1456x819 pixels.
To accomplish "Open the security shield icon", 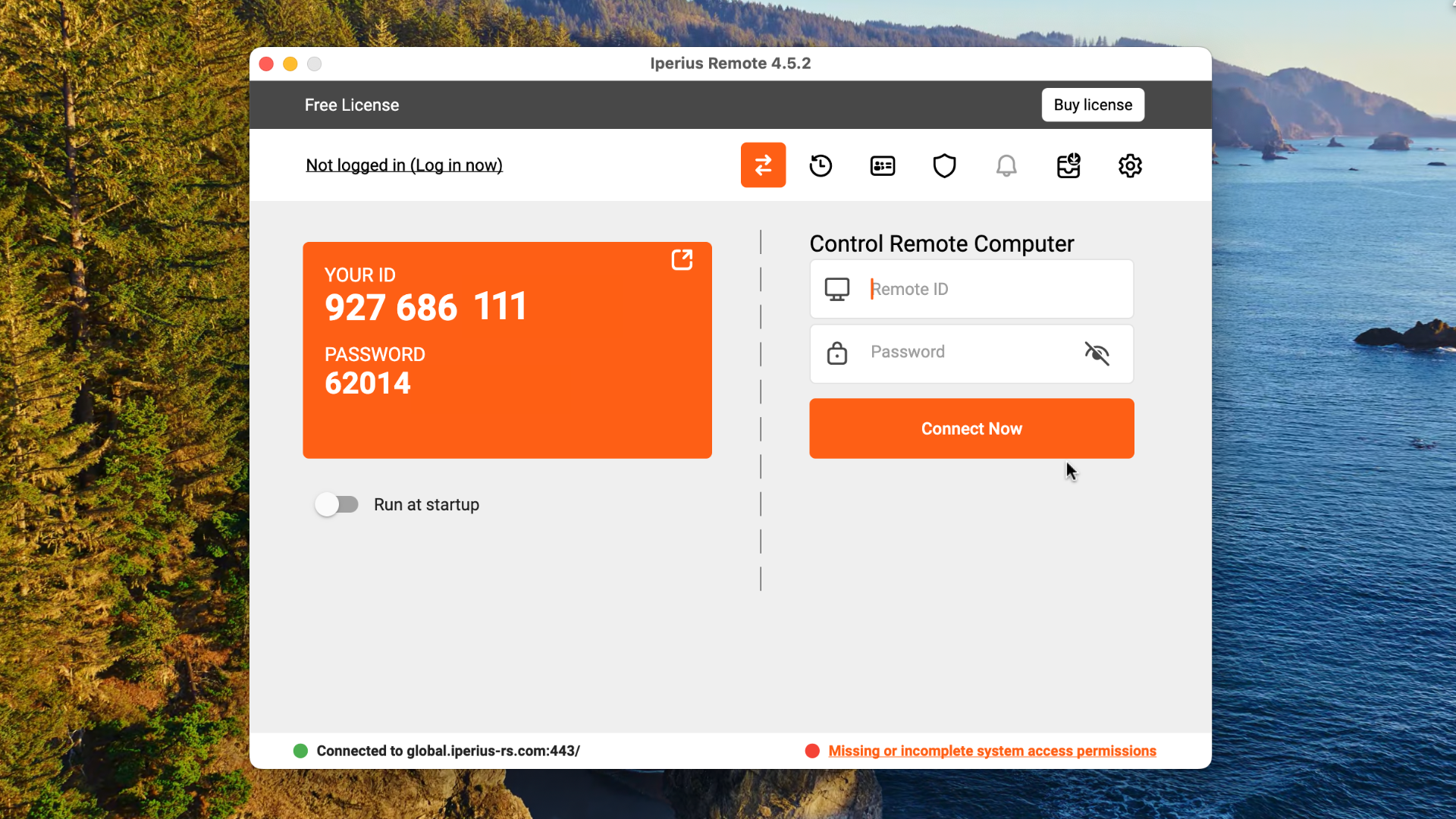I will coord(944,165).
